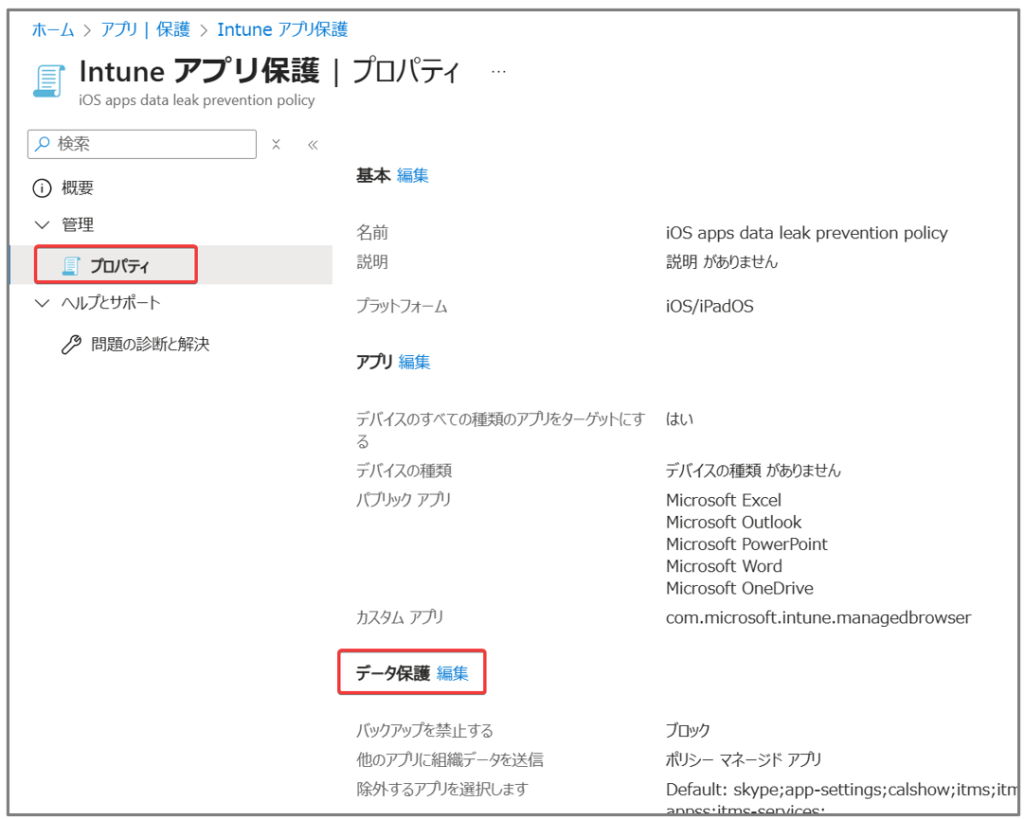1024x819 pixels.
Task: Click Microsoft Word in public apps
Action: click(x=724, y=566)
